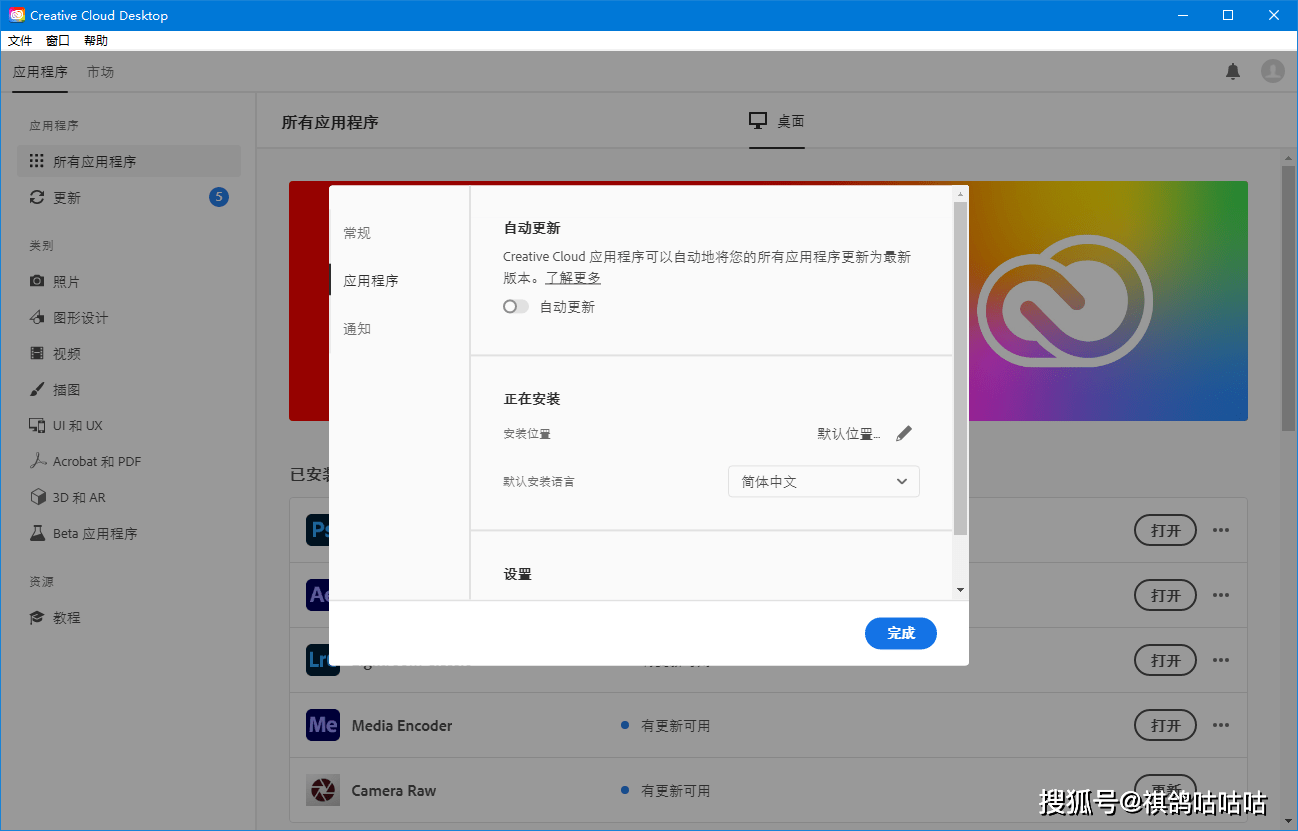
Task: Open the 了解更多 (Learn more) link
Action: tap(572, 277)
